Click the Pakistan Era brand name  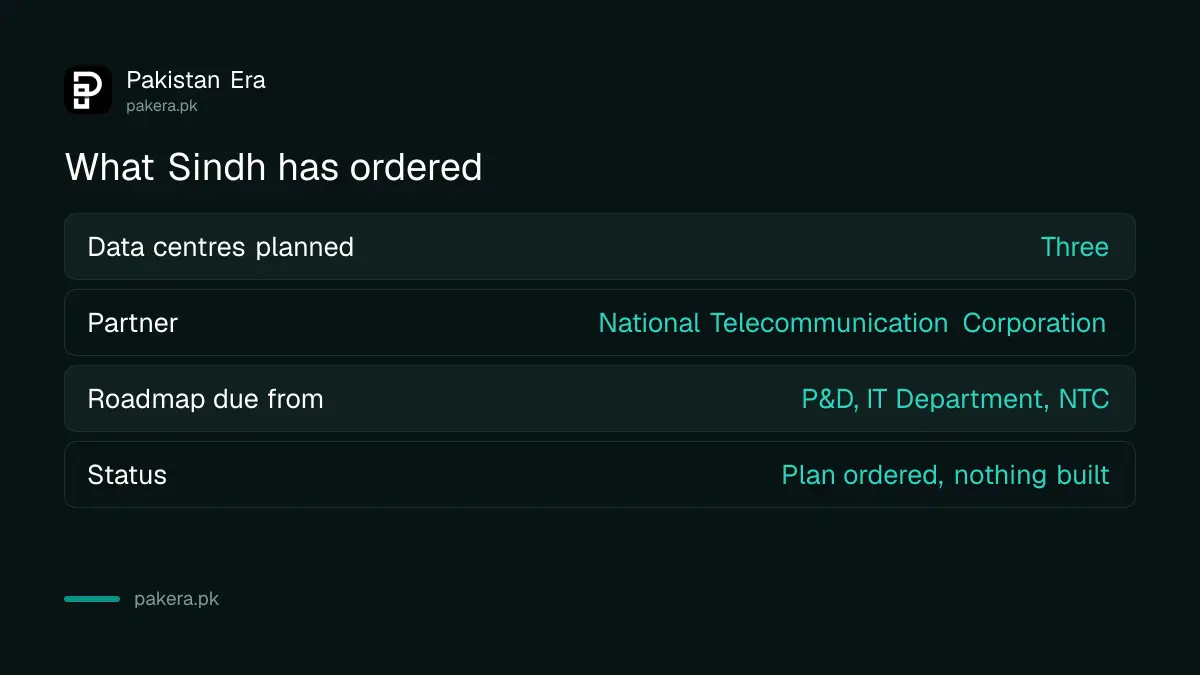[x=196, y=80]
